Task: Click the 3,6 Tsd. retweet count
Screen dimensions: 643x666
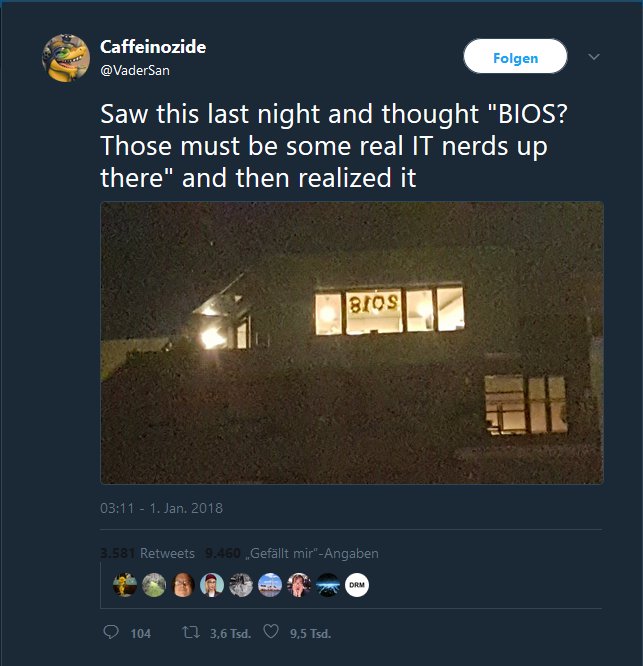Action: (x=231, y=634)
